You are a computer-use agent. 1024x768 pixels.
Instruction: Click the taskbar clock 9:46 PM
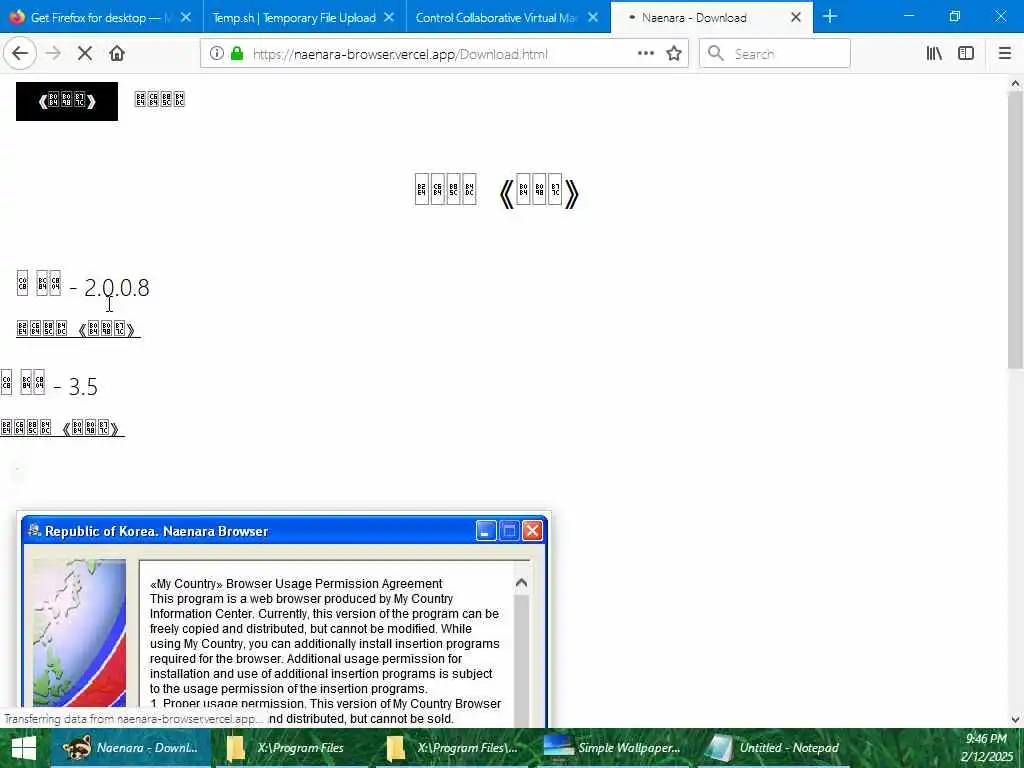[986, 739]
